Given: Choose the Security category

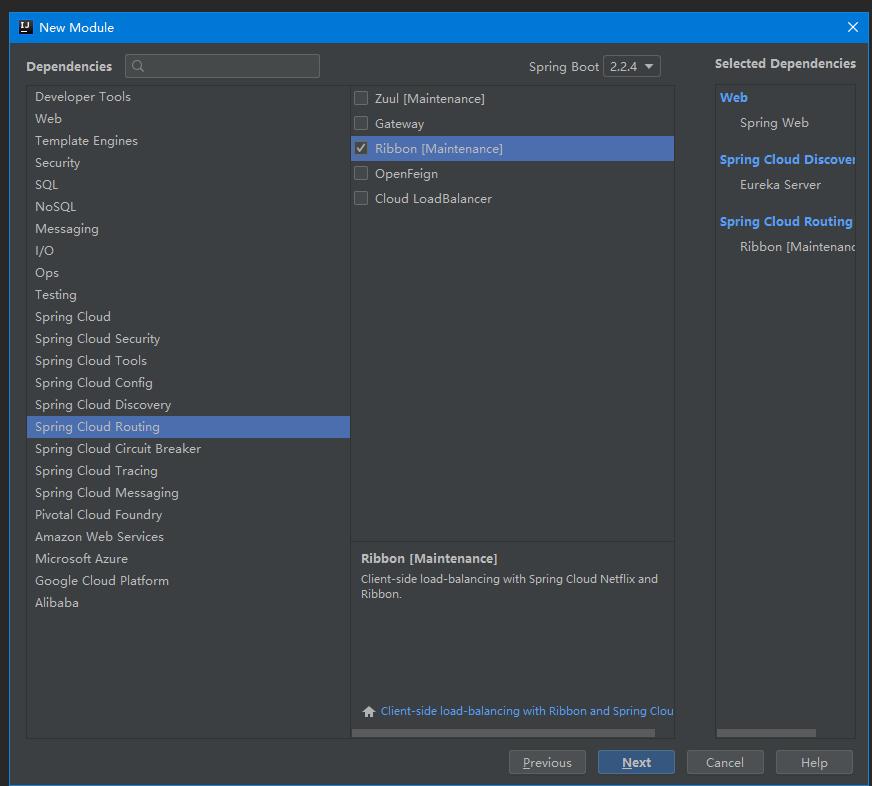Looking at the screenshot, I should pyautogui.click(x=189, y=163).
